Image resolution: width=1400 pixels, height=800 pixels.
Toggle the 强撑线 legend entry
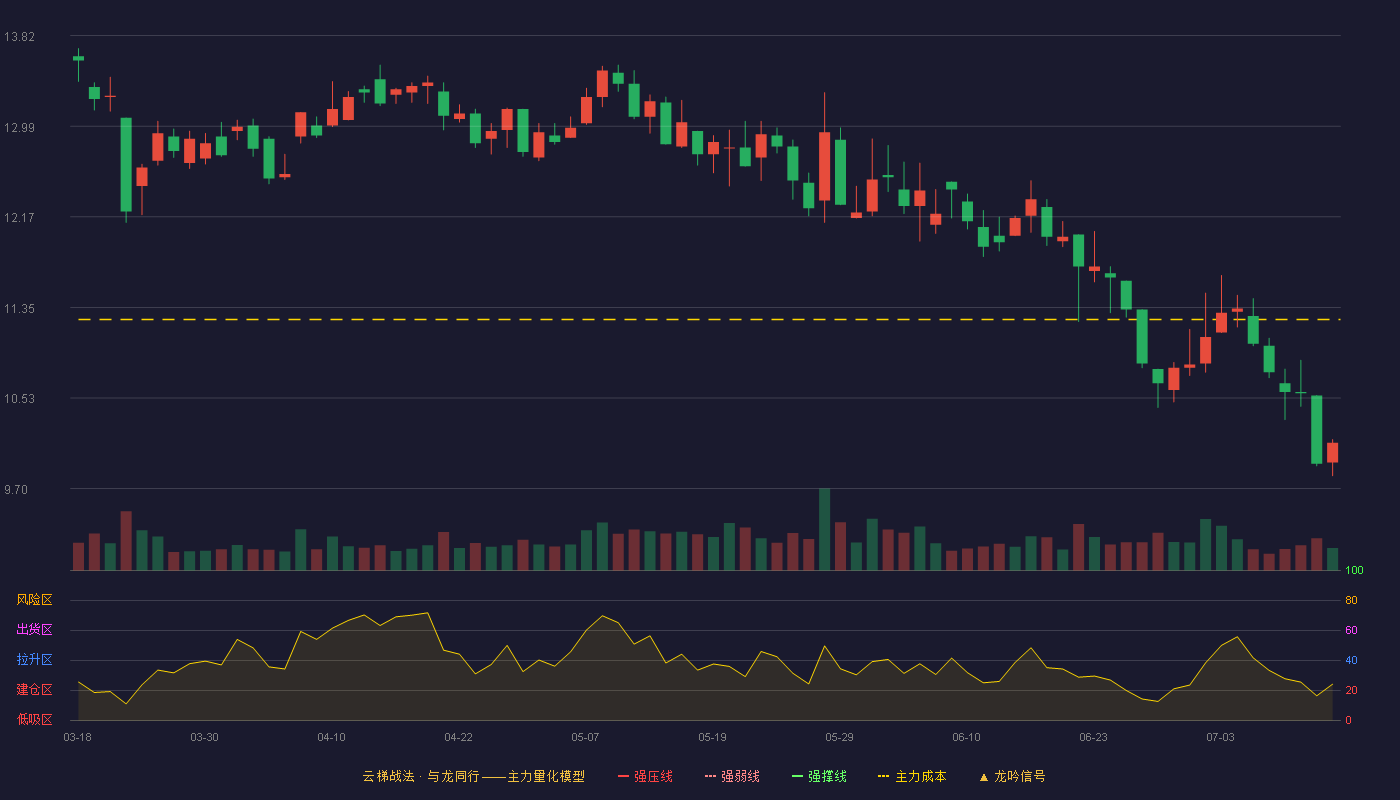pos(819,776)
